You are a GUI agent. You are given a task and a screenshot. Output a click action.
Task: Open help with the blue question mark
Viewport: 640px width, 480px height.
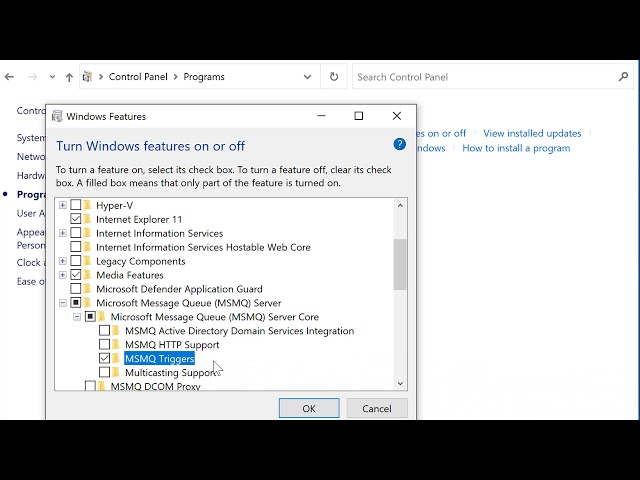click(400, 144)
